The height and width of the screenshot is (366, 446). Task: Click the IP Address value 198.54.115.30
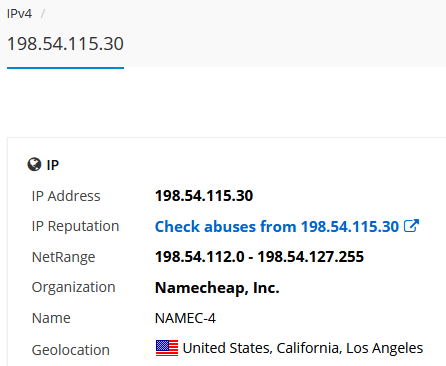tap(204, 196)
